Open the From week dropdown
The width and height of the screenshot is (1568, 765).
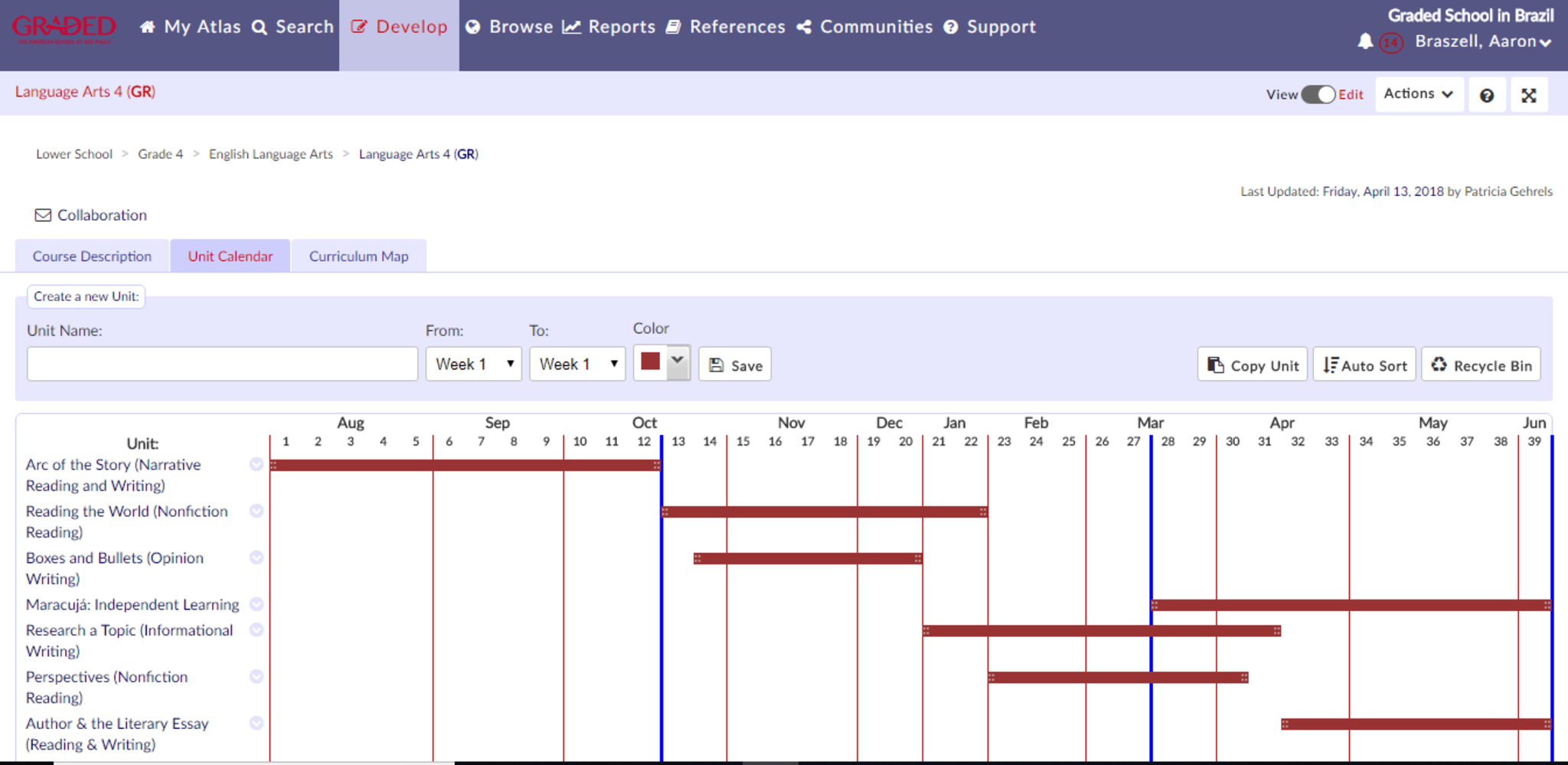click(x=473, y=365)
